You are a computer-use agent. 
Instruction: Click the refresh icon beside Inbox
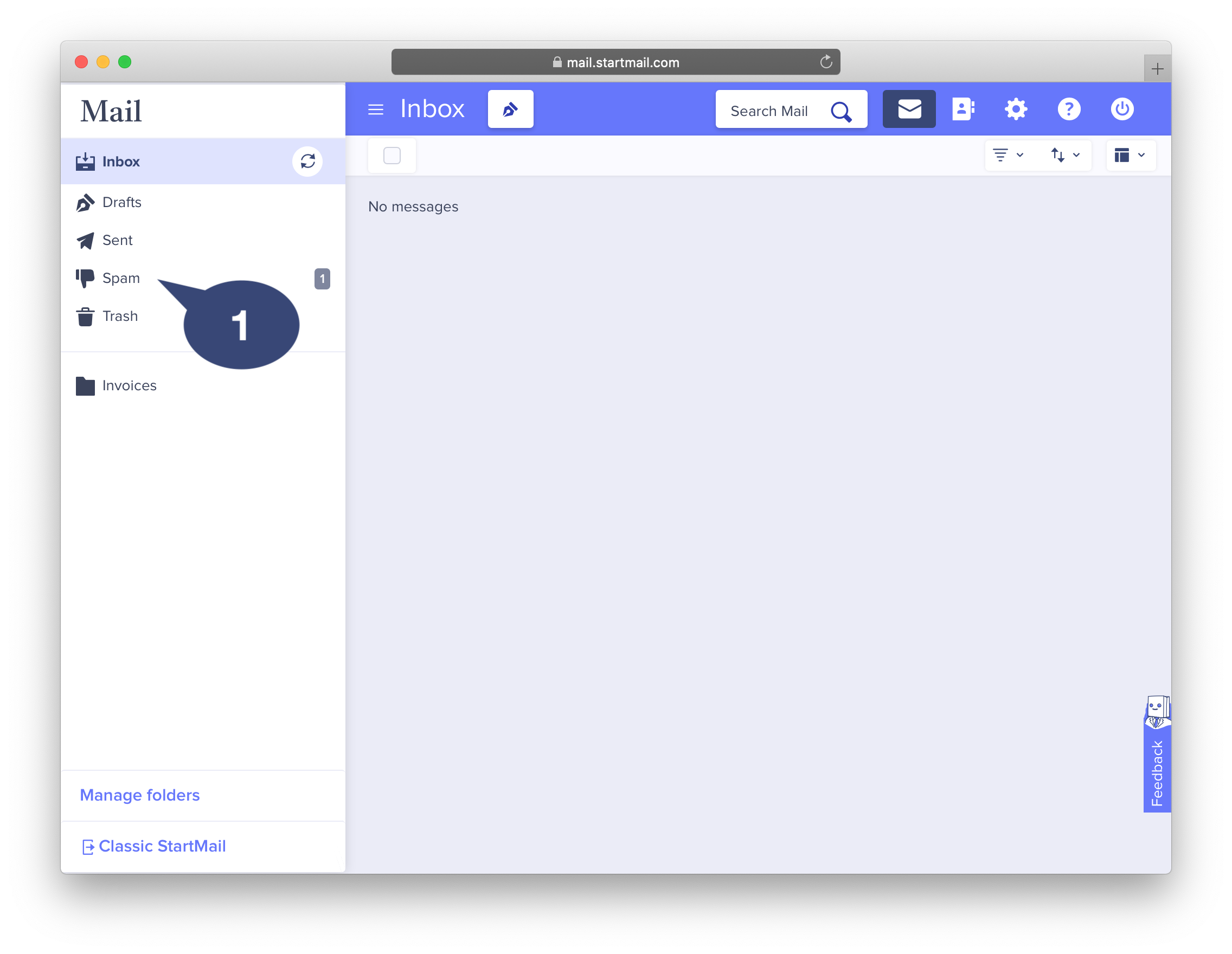(x=308, y=161)
